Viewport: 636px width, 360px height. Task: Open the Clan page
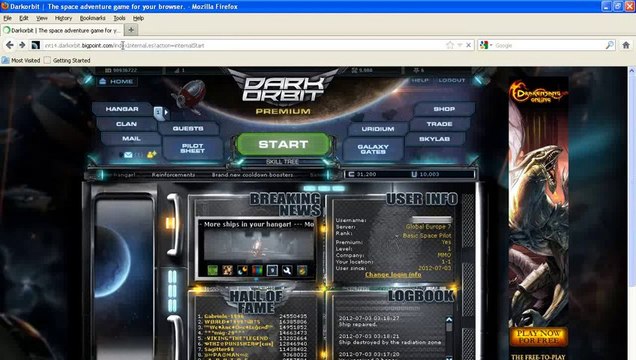pyautogui.click(x=126, y=124)
